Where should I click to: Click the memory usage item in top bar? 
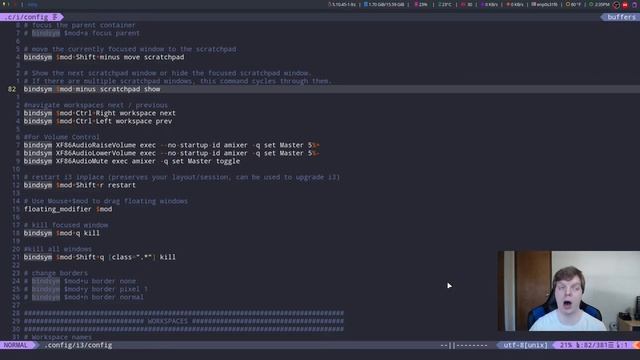pyautogui.click(x=384, y=4)
